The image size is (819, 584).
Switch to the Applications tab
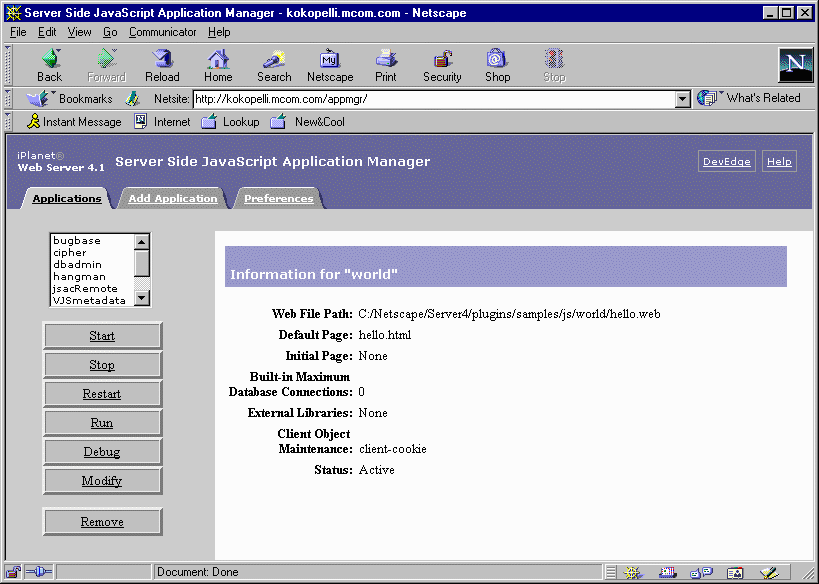67,198
